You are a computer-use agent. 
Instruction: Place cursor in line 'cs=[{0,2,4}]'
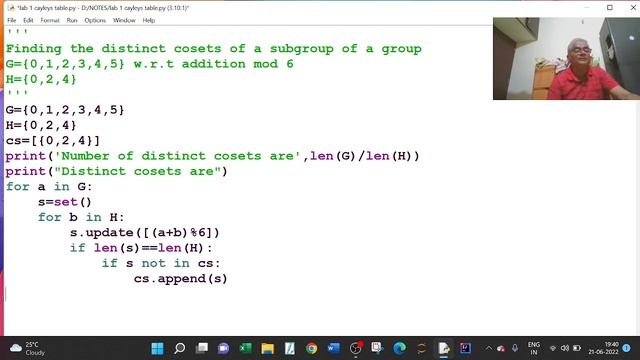click(53, 141)
